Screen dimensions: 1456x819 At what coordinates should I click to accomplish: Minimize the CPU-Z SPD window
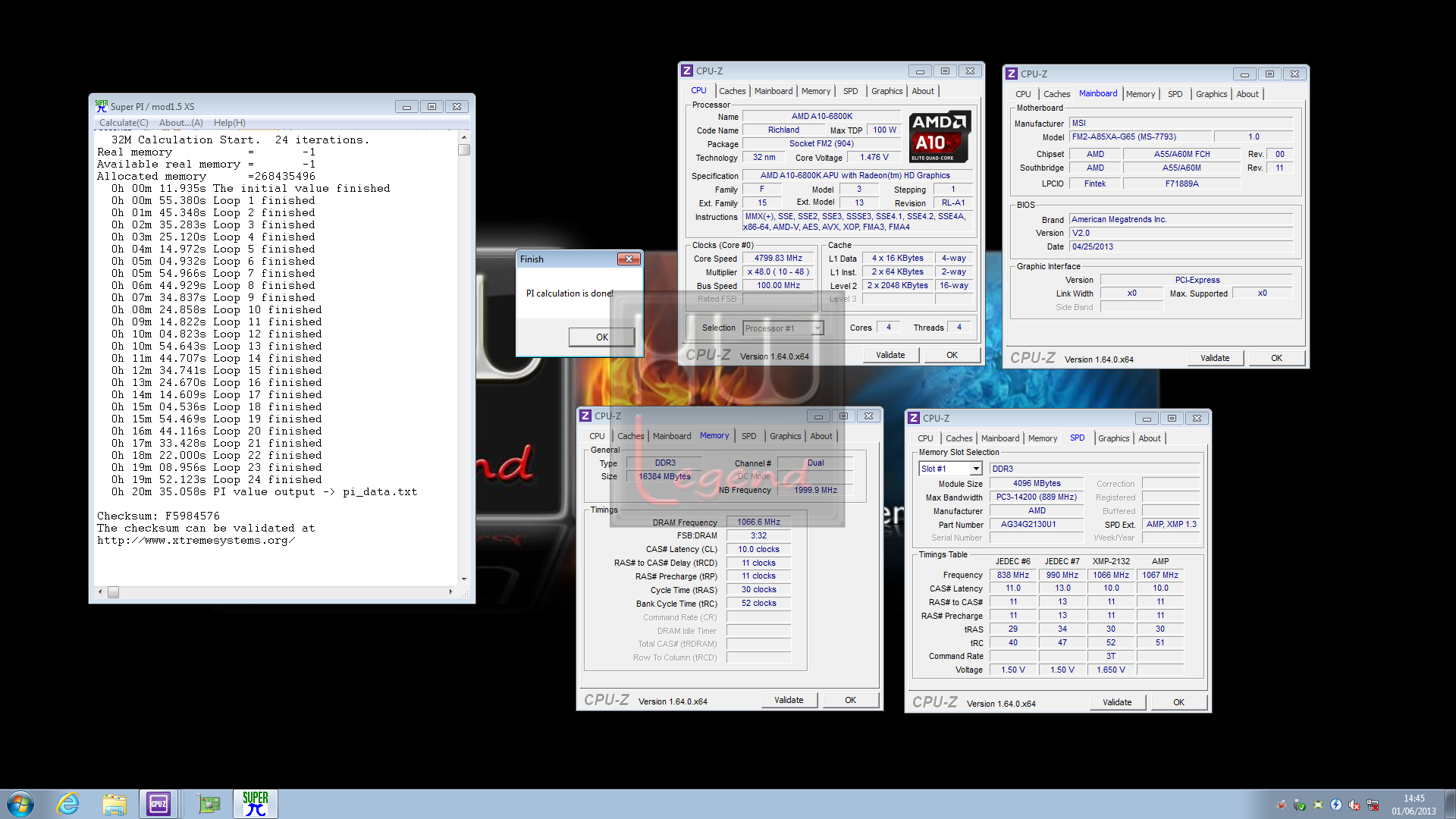coord(1147,419)
